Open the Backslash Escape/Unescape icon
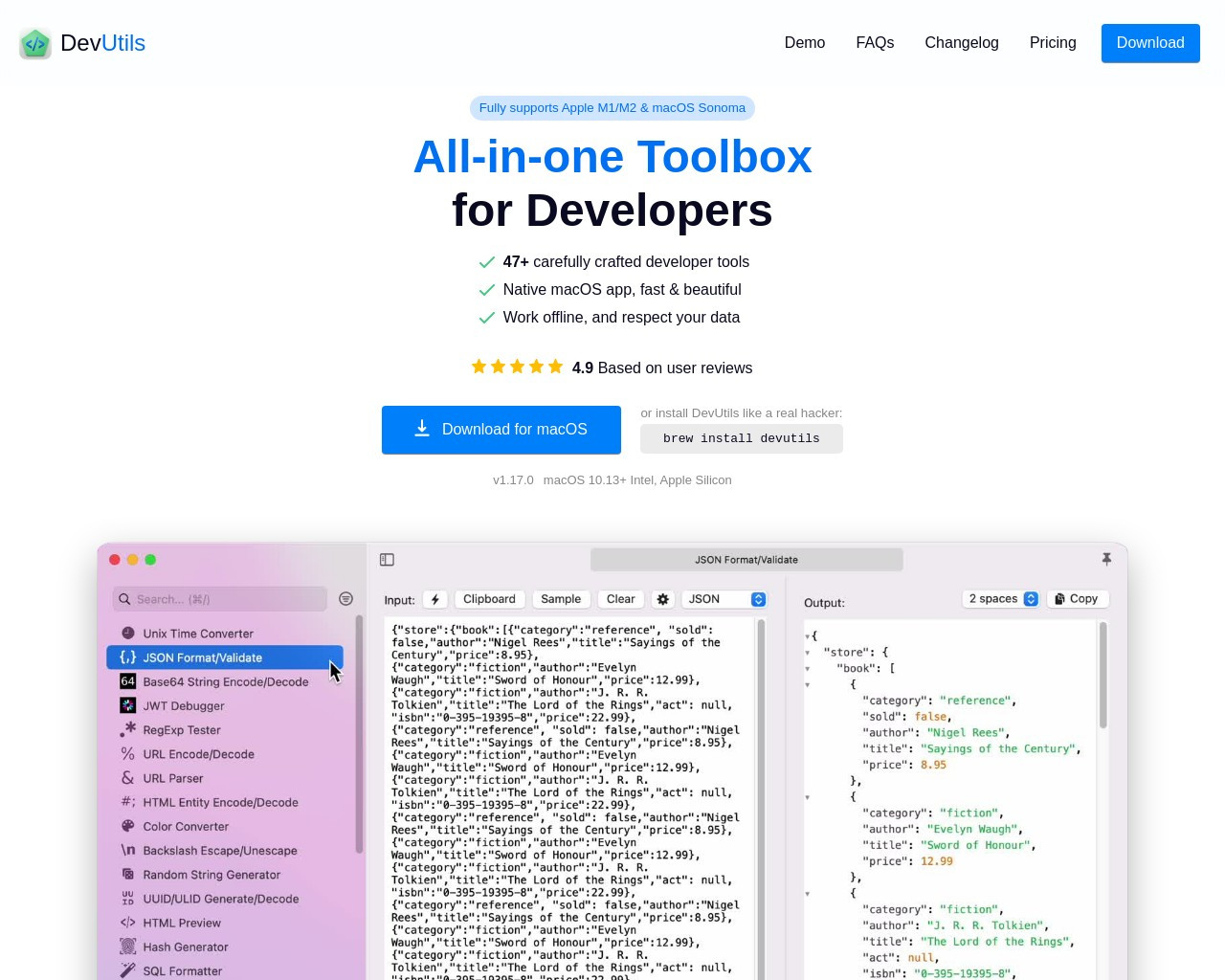The width and height of the screenshot is (1225, 980). coord(128,850)
